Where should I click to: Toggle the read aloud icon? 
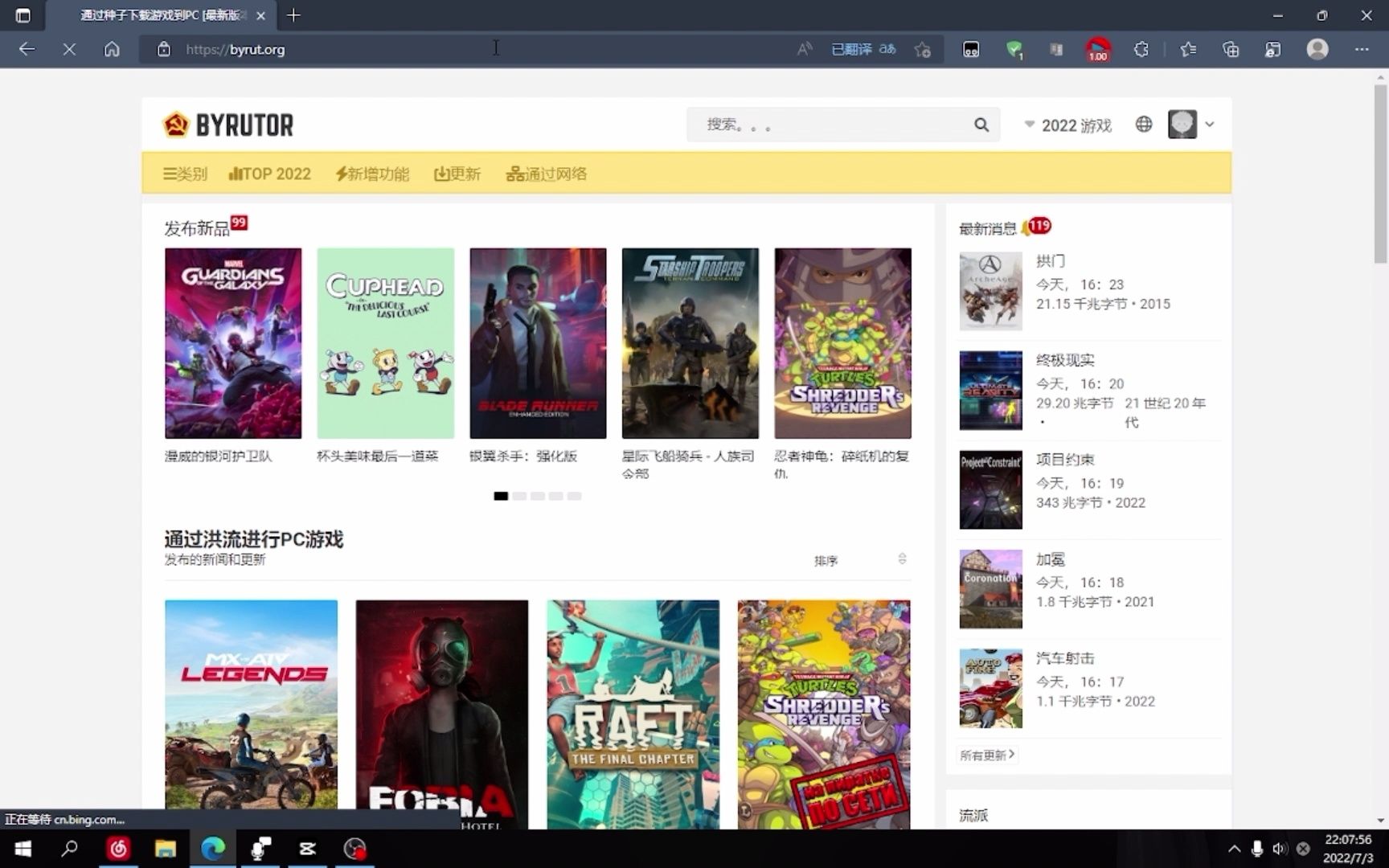coord(804,49)
